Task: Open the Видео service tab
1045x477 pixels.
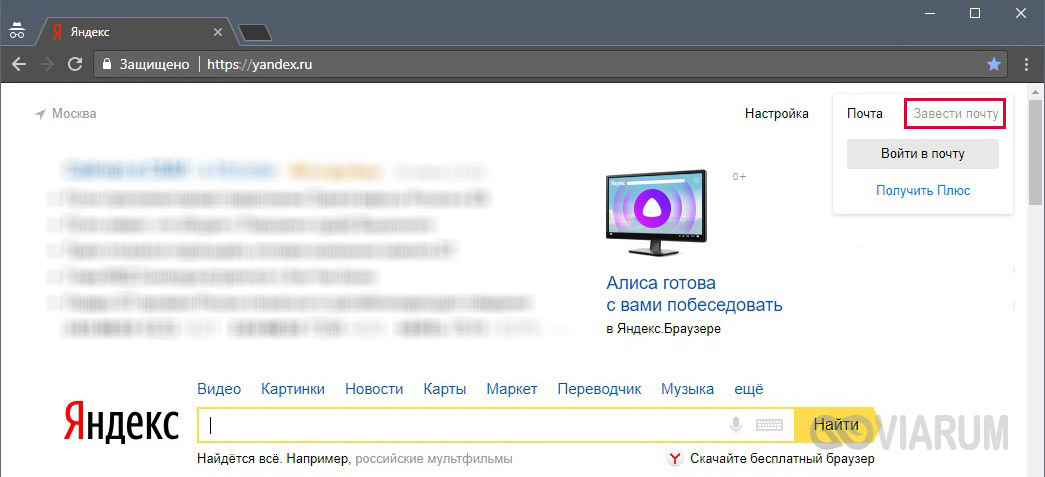Action: coord(219,389)
